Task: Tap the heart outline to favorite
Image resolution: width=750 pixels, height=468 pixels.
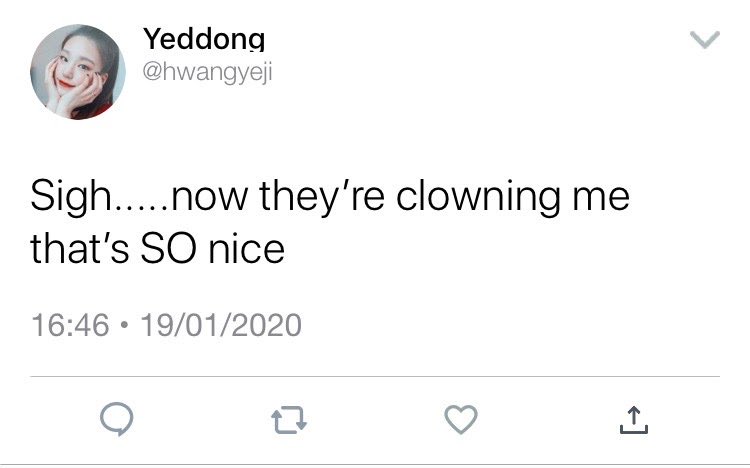Action: pos(461,420)
